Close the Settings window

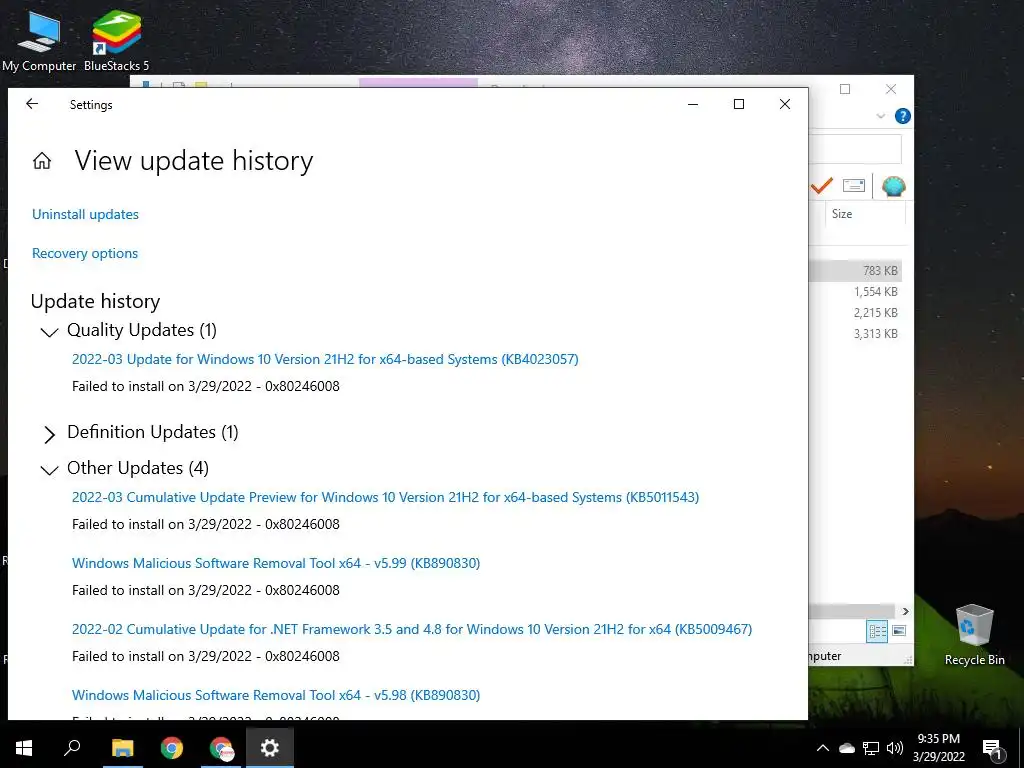[785, 104]
